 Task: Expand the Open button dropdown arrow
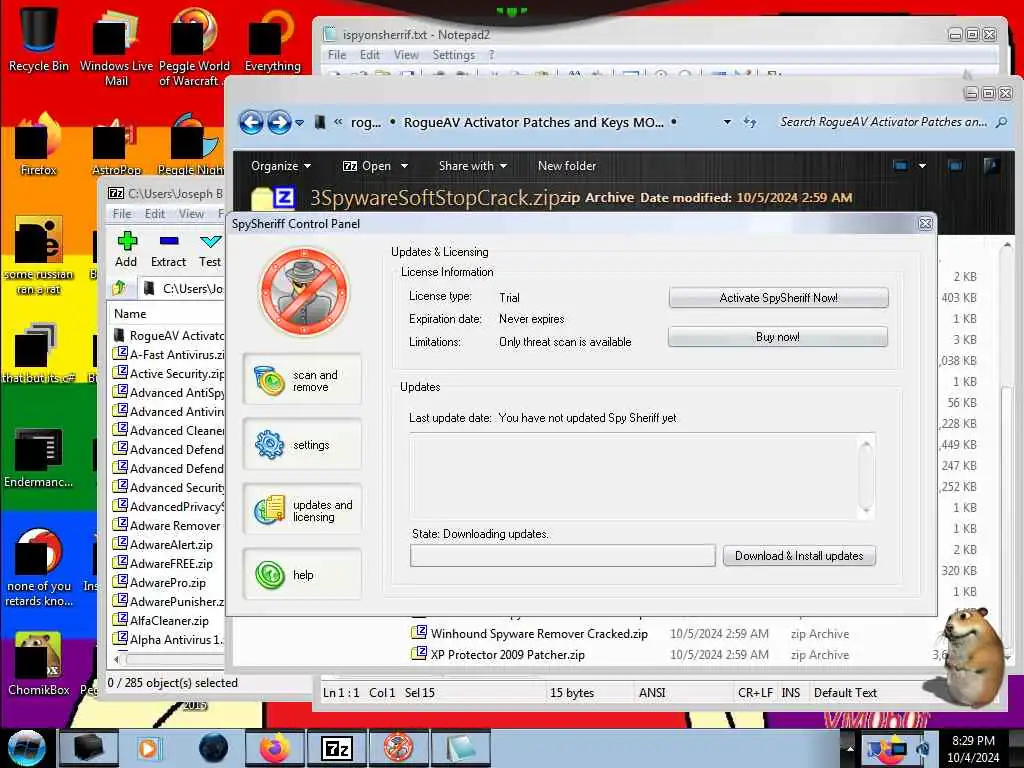pyautogui.click(x=404, y=166)
